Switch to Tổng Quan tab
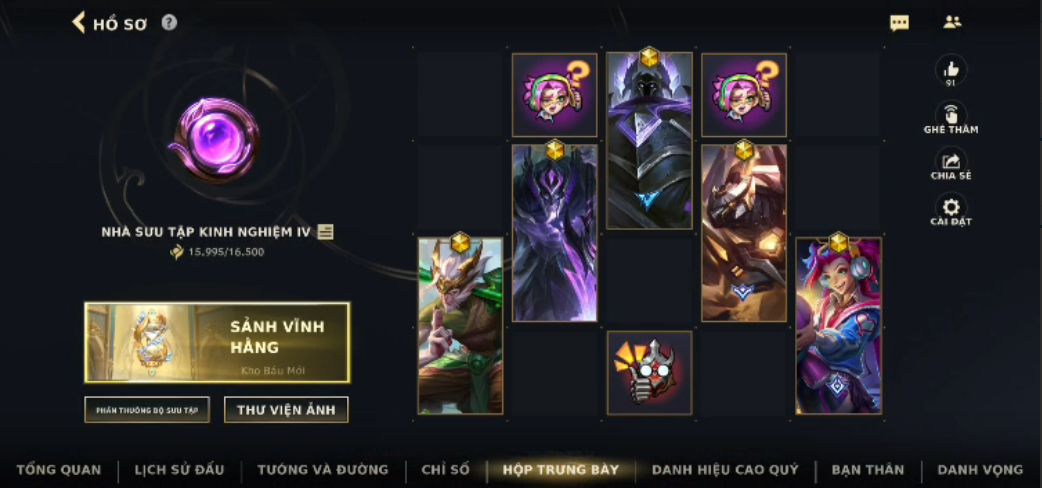 (58, 469)
